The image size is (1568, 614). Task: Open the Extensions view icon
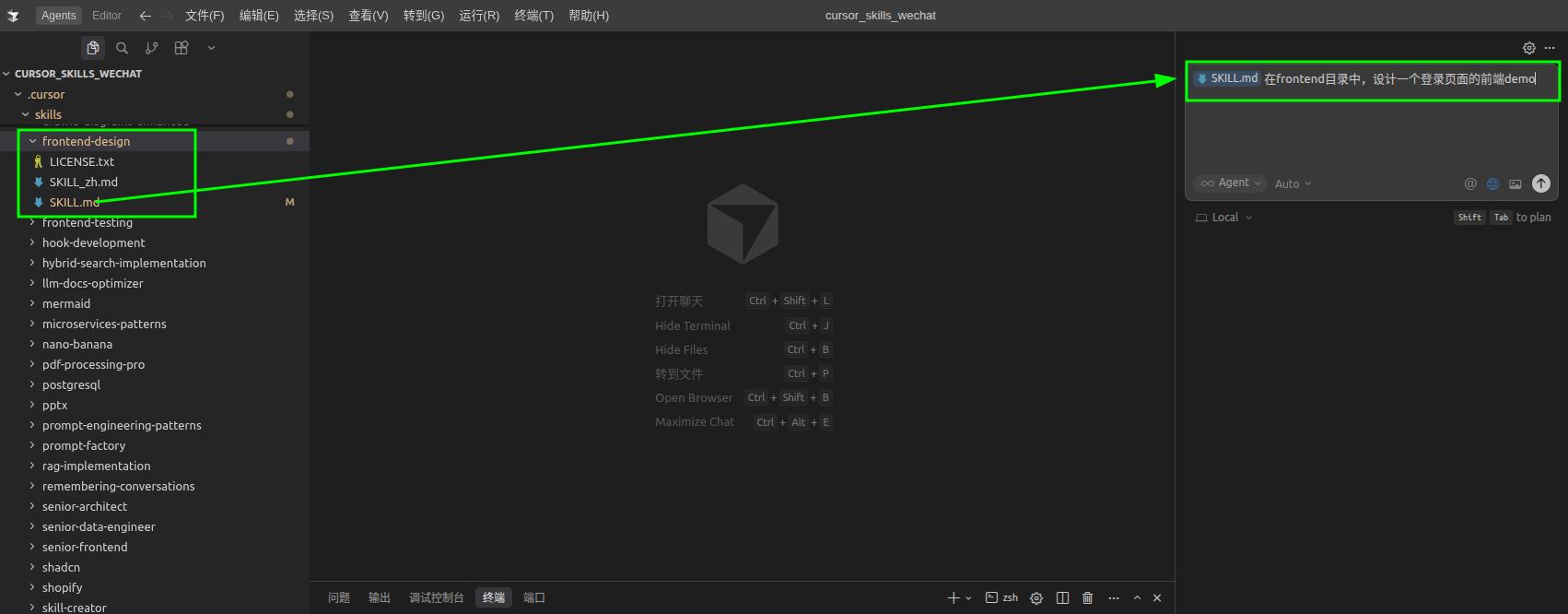181,48
